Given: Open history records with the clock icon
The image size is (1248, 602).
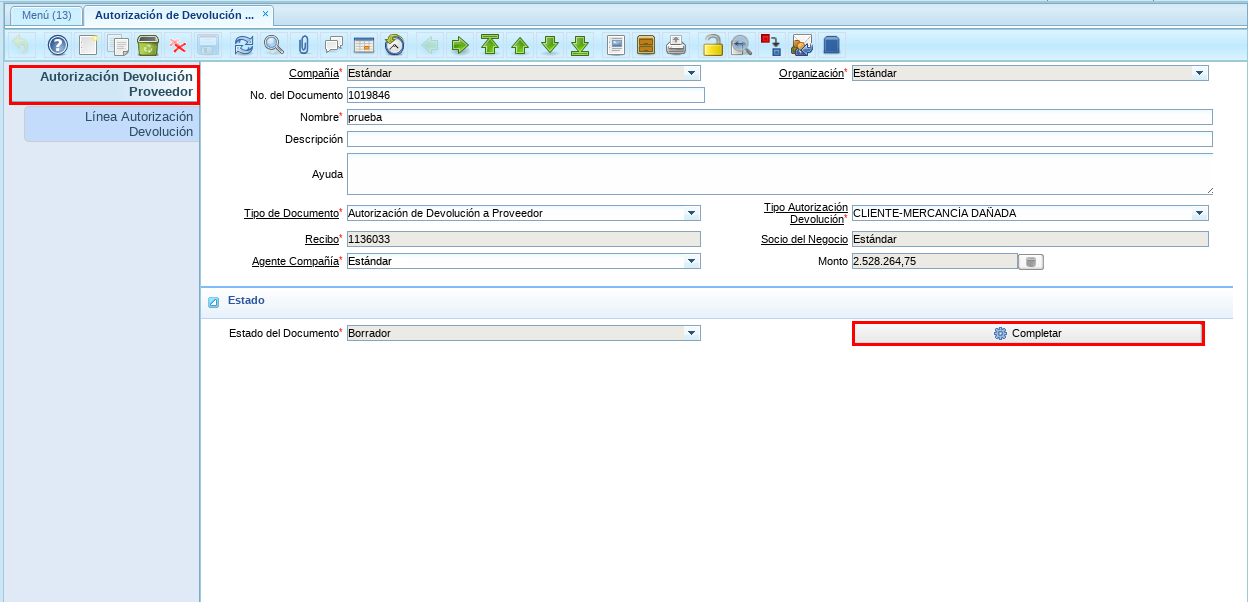Looking at the screenshot, I should 394,45.
